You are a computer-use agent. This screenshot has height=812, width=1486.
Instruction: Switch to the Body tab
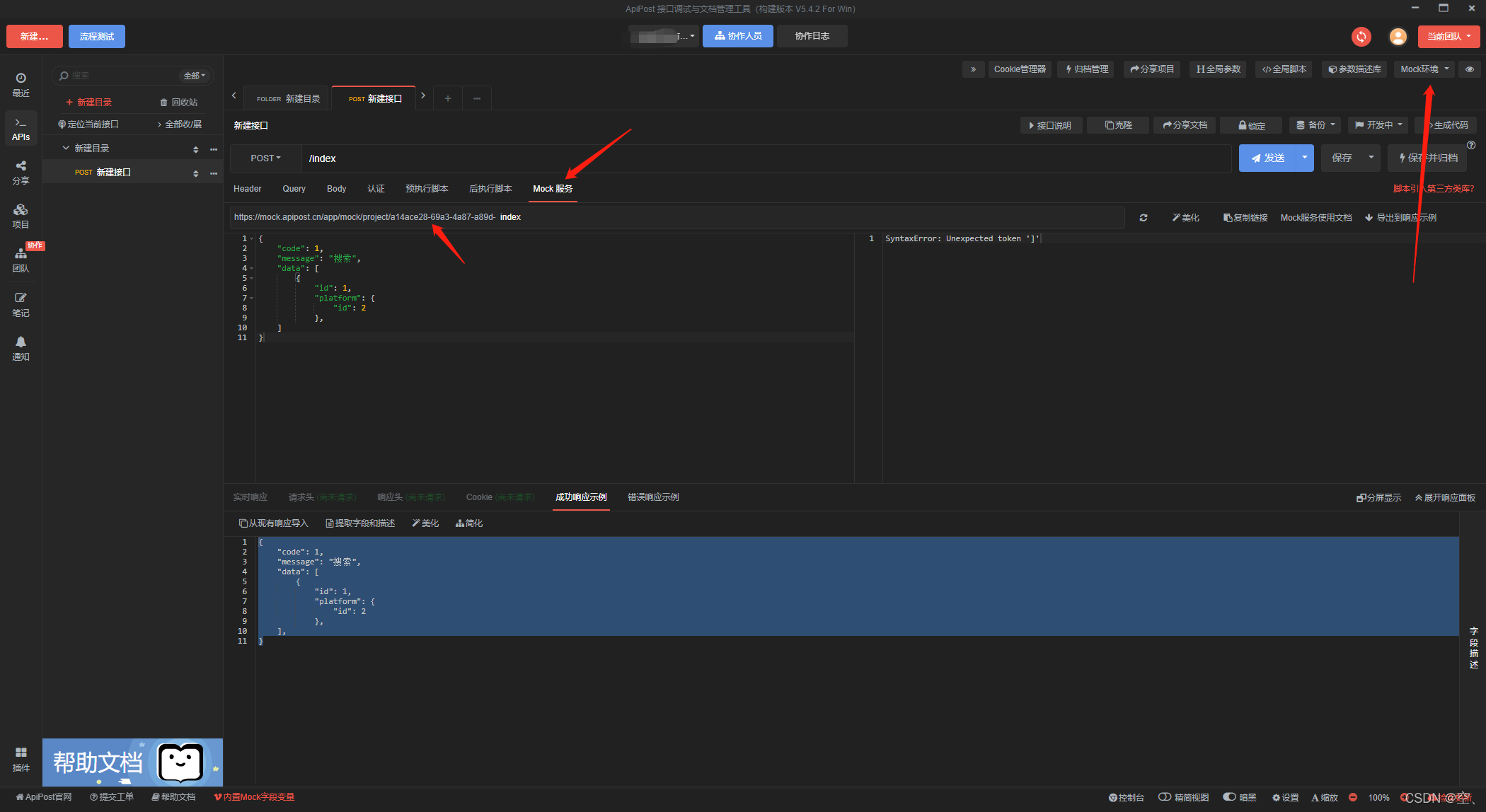[336, 189]
